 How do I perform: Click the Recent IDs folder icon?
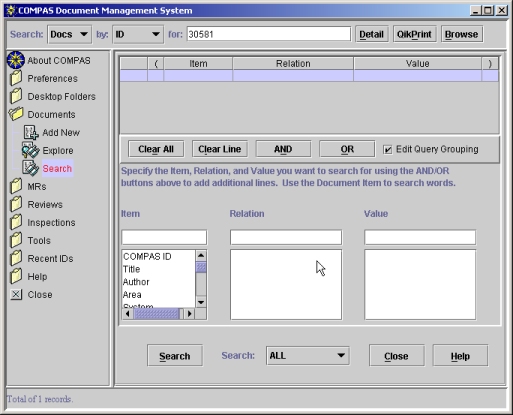16,258
